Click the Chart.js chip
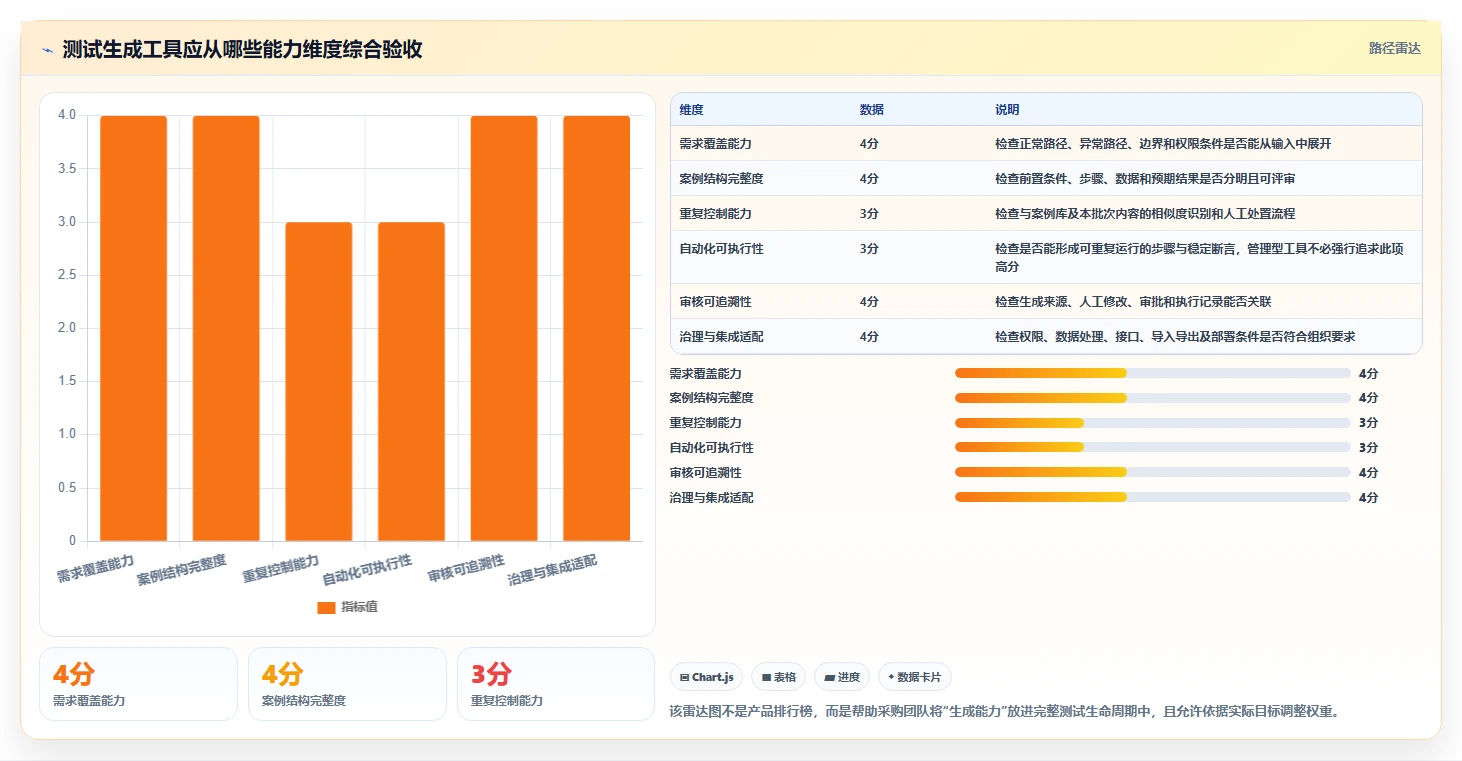Image resolution: width=1462 pixels, height=761 pixels. [x=706, y=677]
